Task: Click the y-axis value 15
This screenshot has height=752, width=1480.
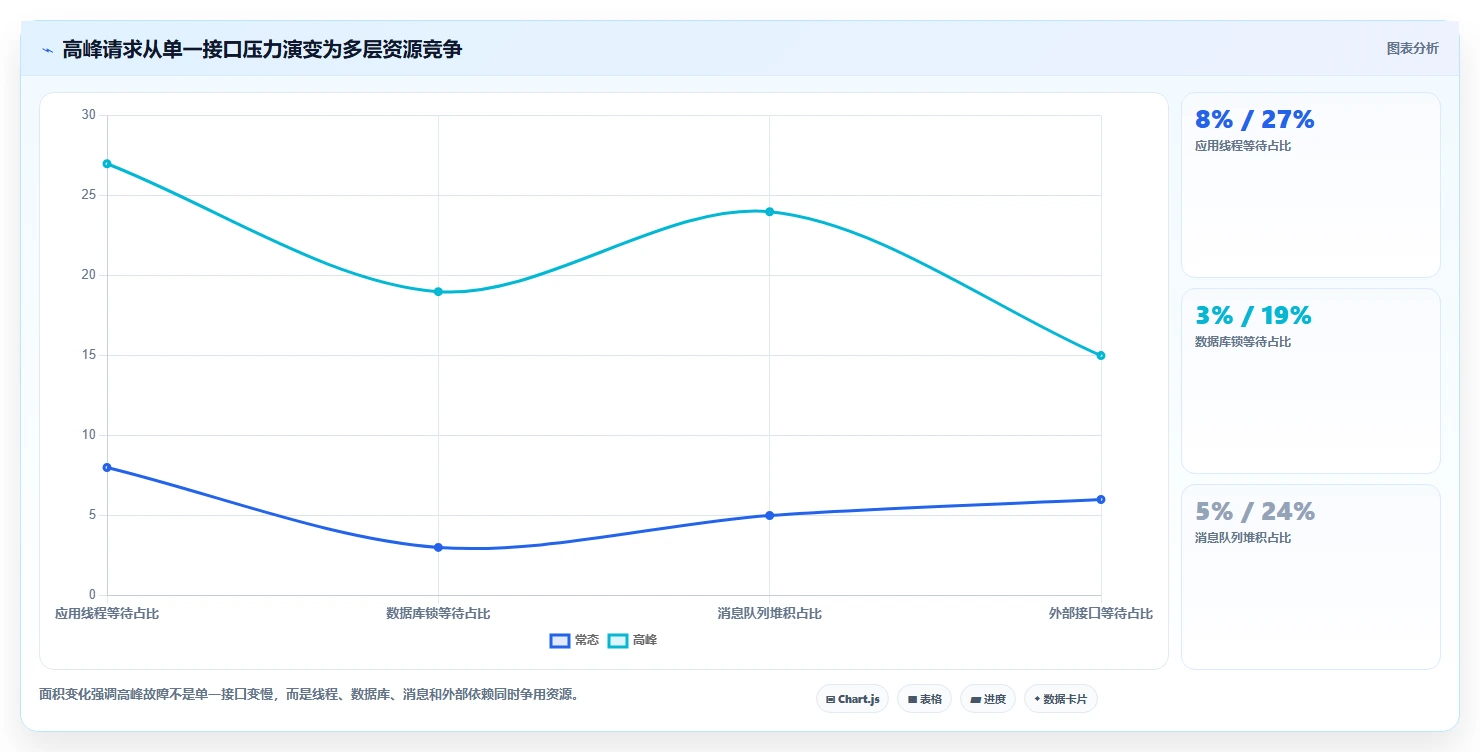Action: tap(88, 355)
